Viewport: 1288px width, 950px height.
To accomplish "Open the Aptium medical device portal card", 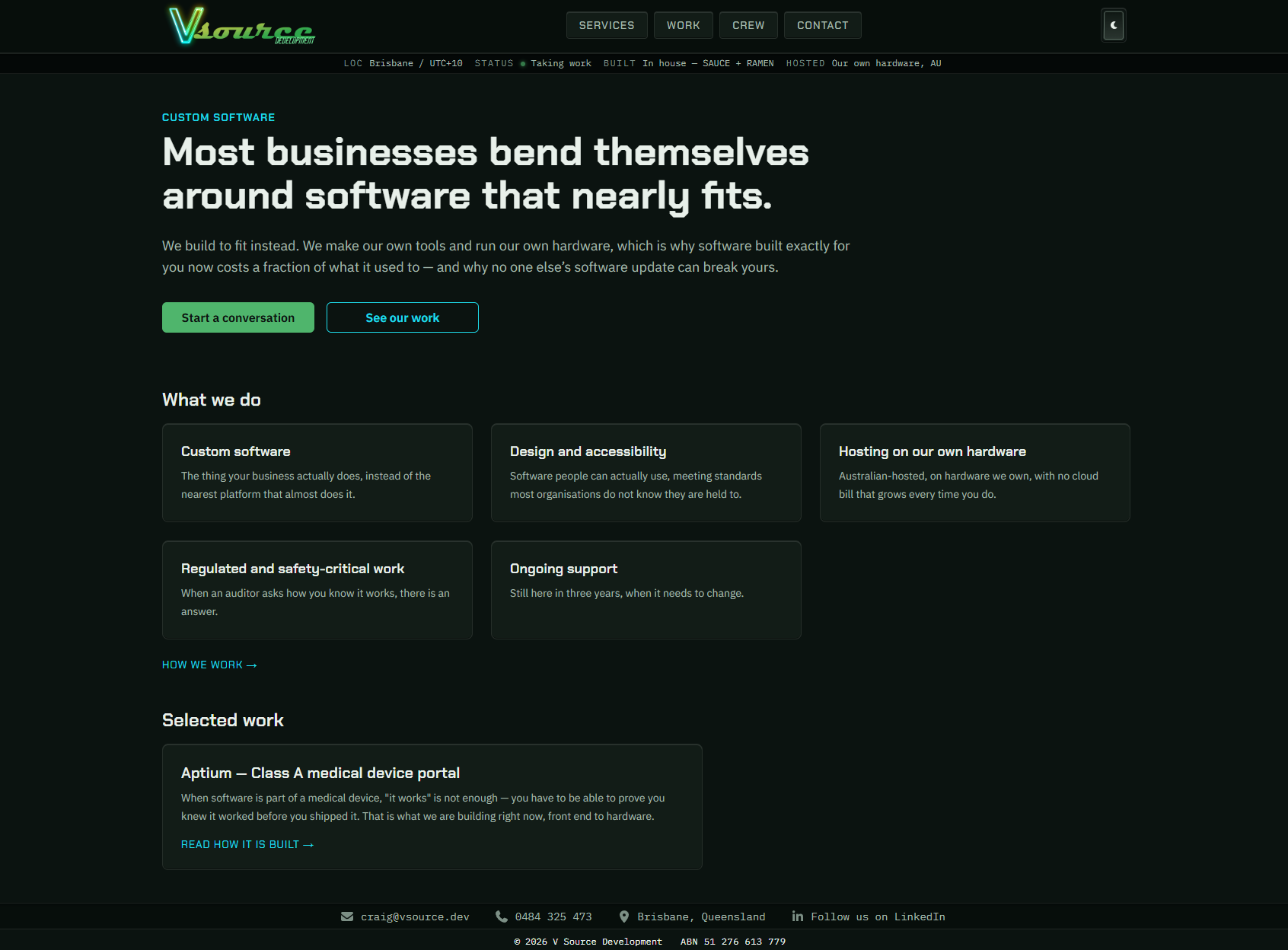I will pyautogui.click(x=432, y=807).
